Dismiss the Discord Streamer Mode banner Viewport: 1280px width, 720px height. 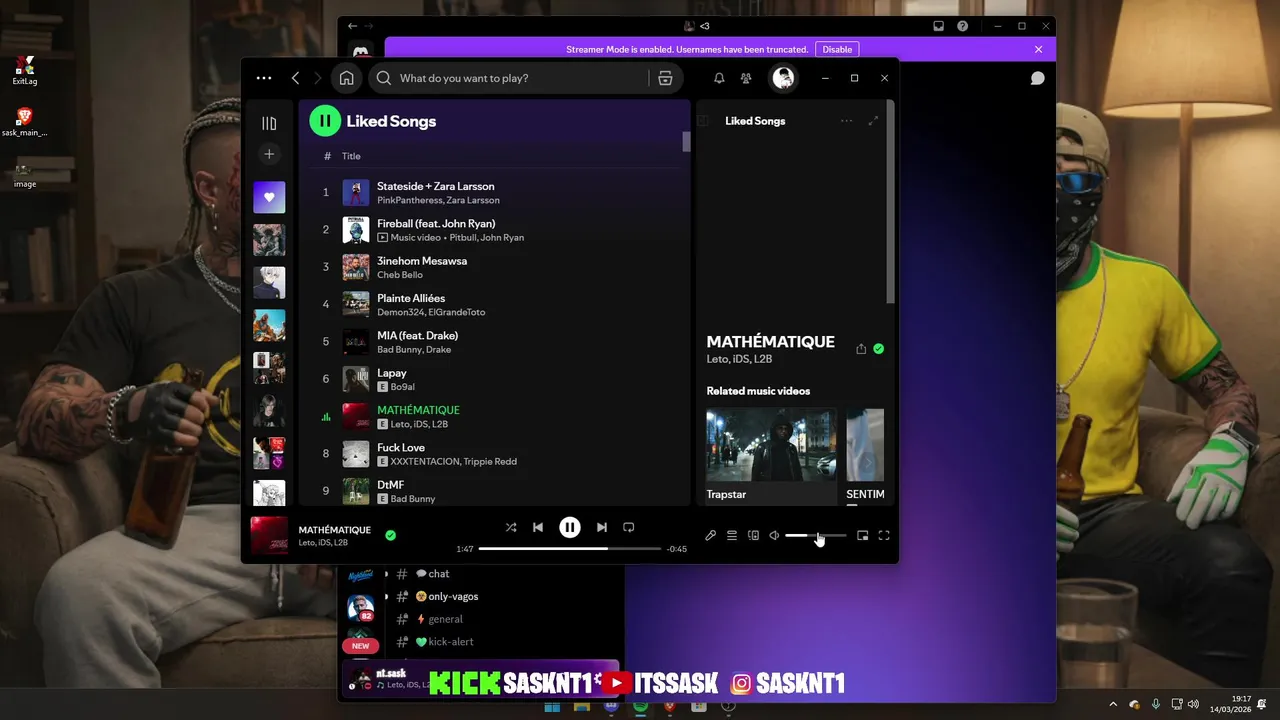[x=1038, y=49]
